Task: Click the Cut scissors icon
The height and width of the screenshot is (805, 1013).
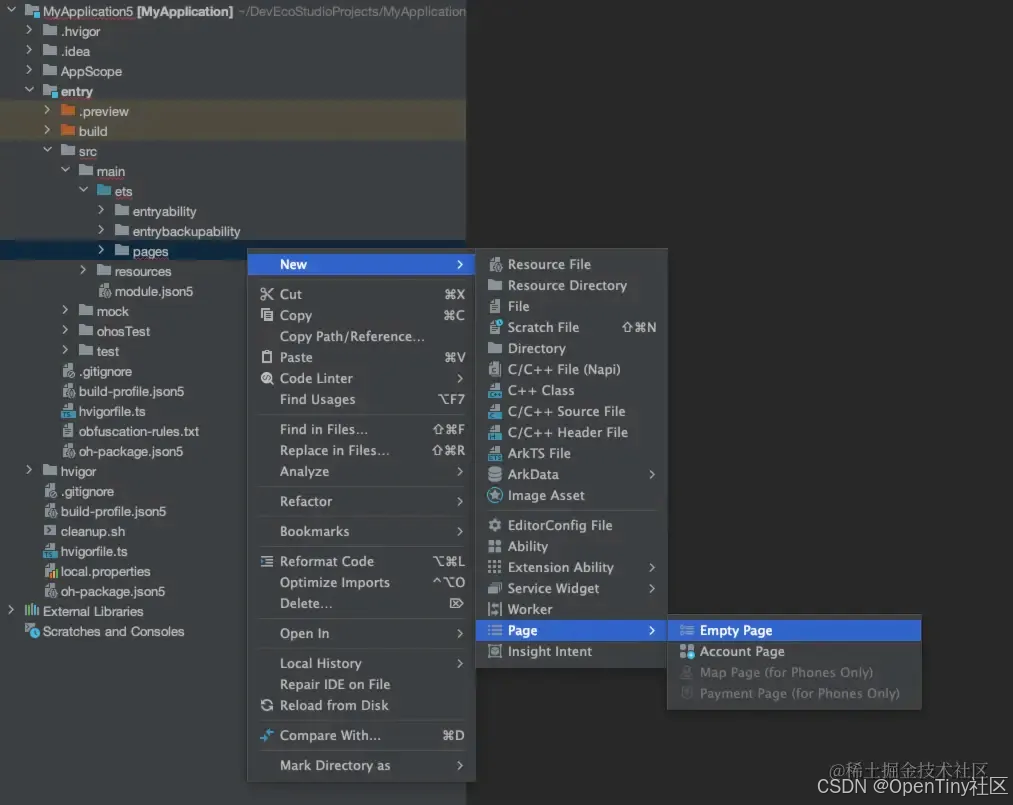Action: 267,294
